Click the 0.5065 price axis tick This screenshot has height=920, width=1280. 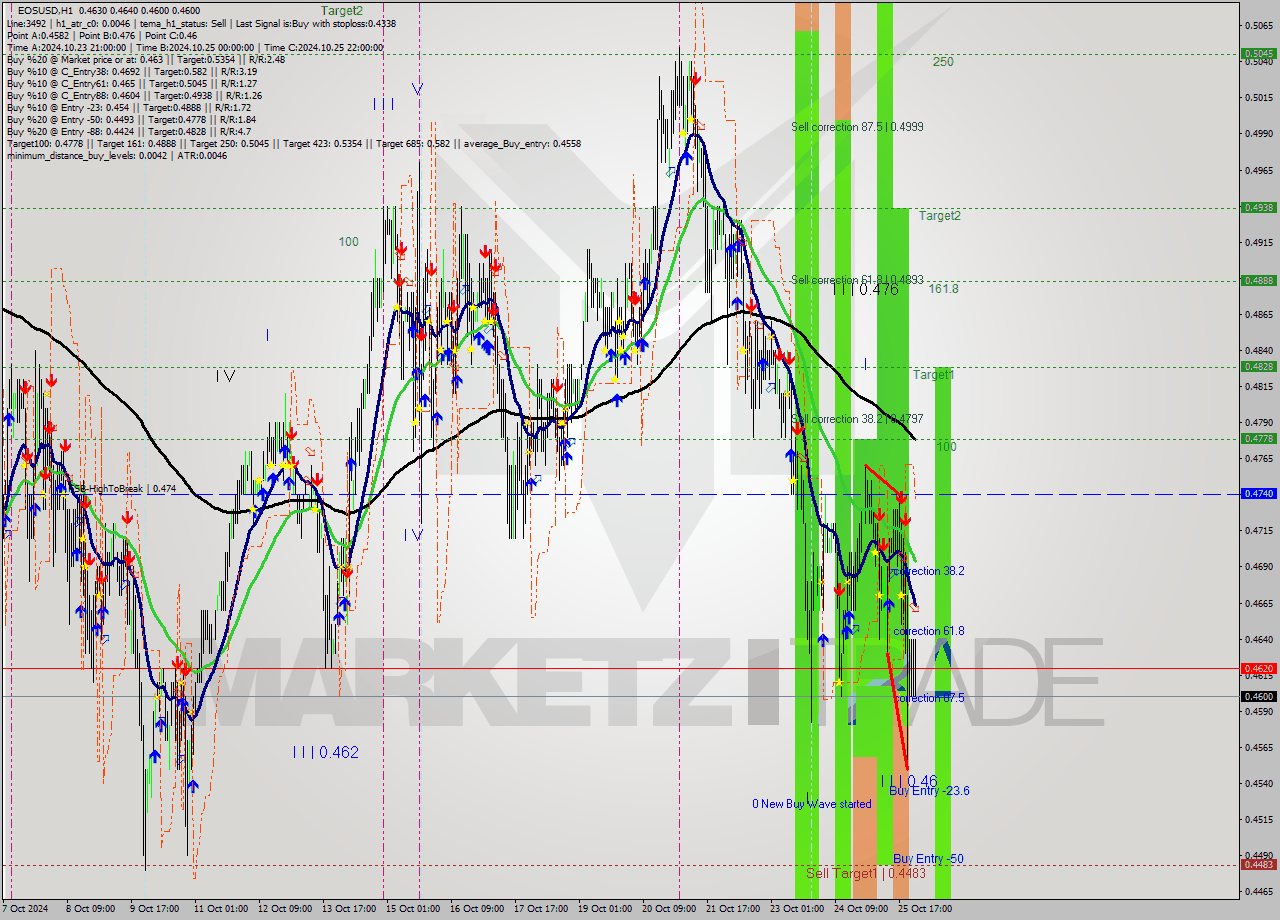point(1258,25)
